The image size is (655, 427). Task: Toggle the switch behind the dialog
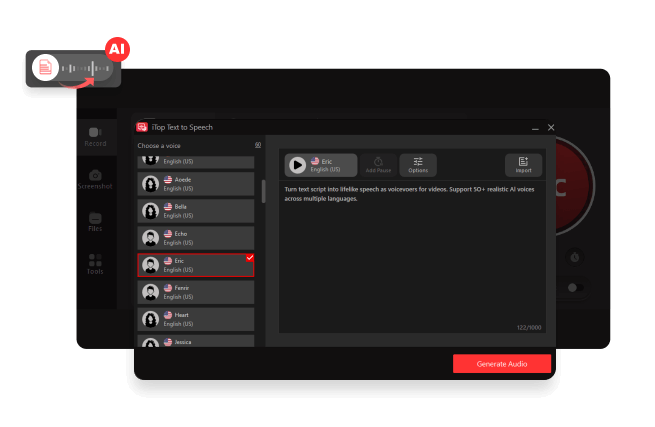pyautogui.click(x=574, y=287)
